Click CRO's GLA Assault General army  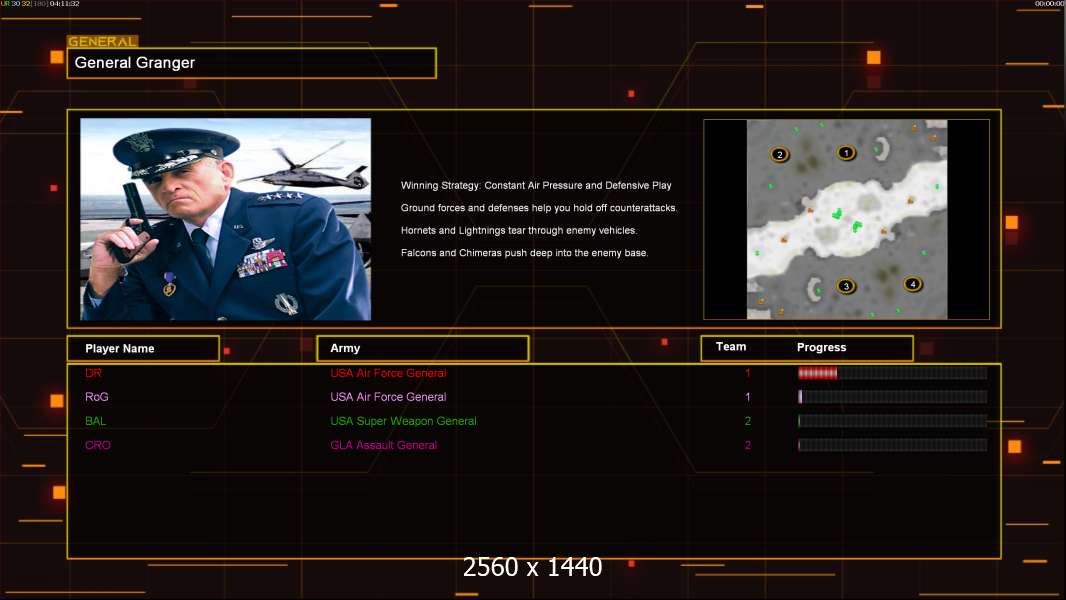(383, 445)
